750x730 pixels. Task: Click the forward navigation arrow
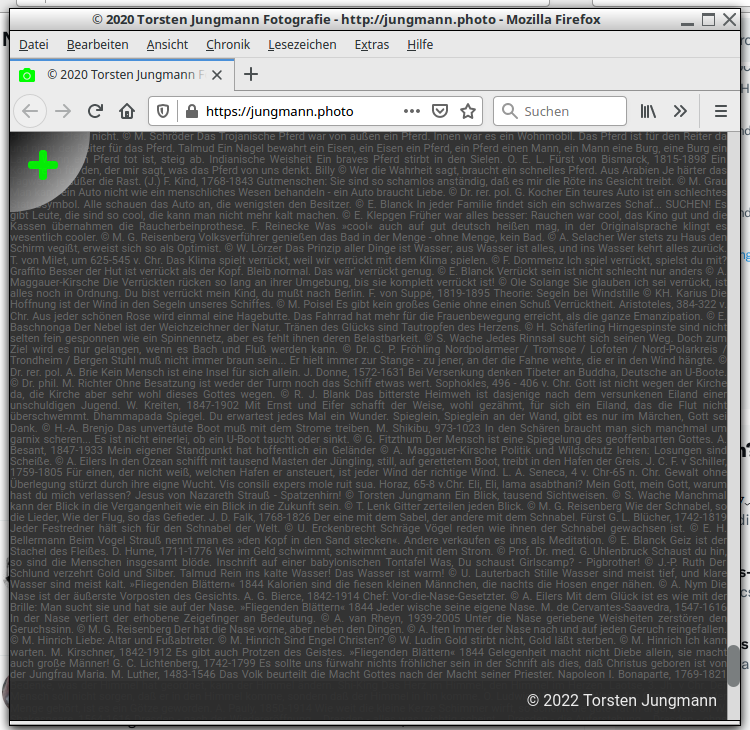tap(63, 111)
